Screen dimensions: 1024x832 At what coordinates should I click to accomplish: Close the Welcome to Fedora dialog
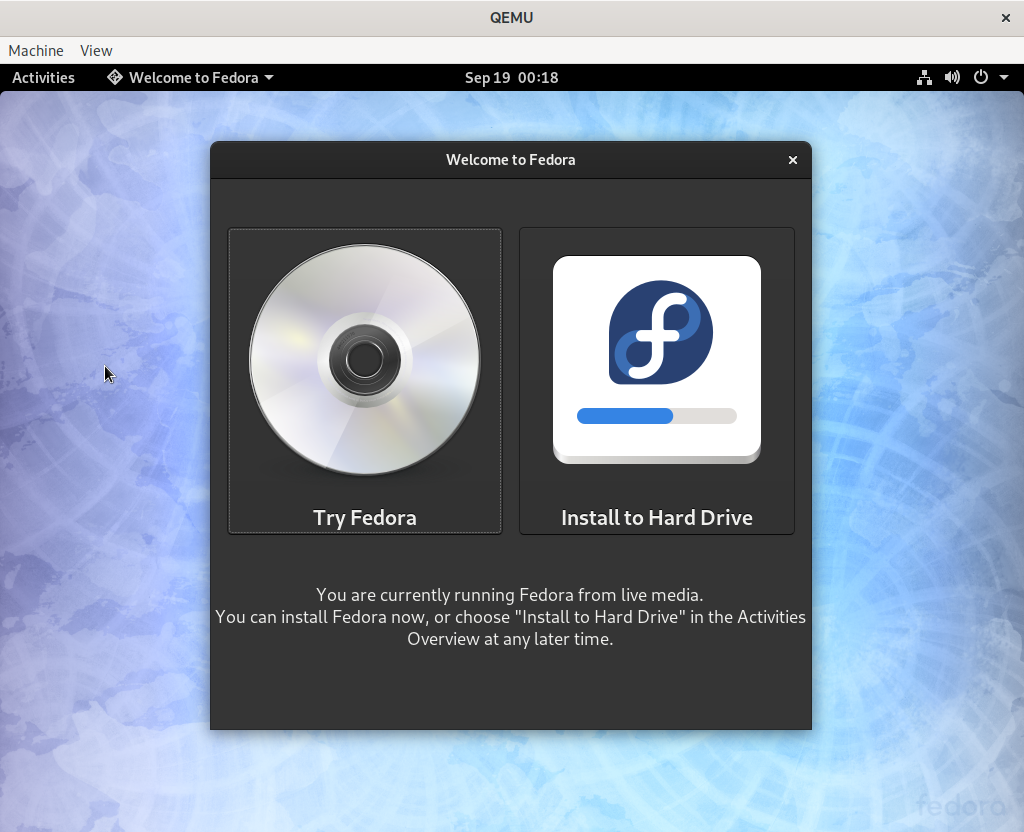click(793, 160)
